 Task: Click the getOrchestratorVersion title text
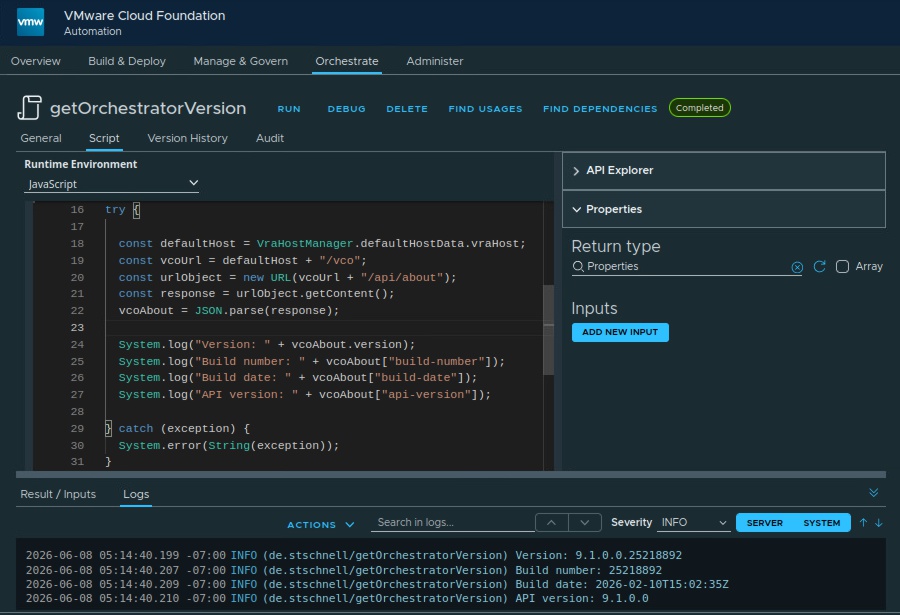[x=148, y=109]
